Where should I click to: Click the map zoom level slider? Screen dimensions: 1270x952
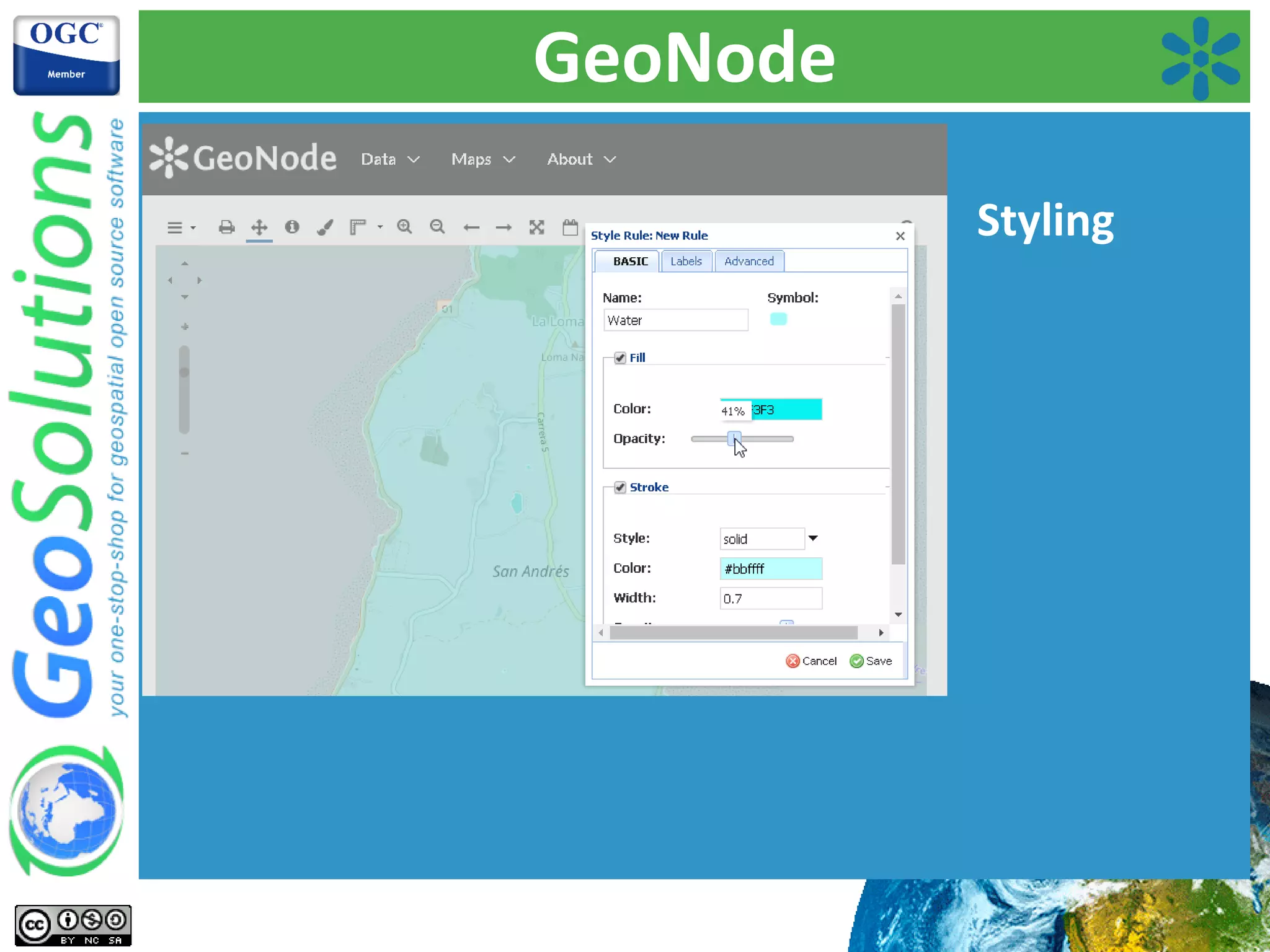pos(184,390)
